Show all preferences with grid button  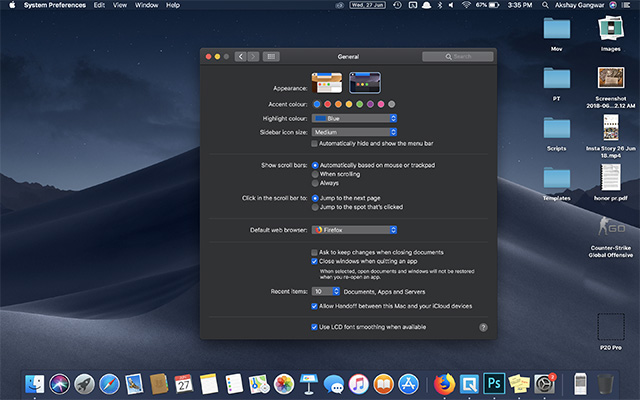tap(271, 56)
